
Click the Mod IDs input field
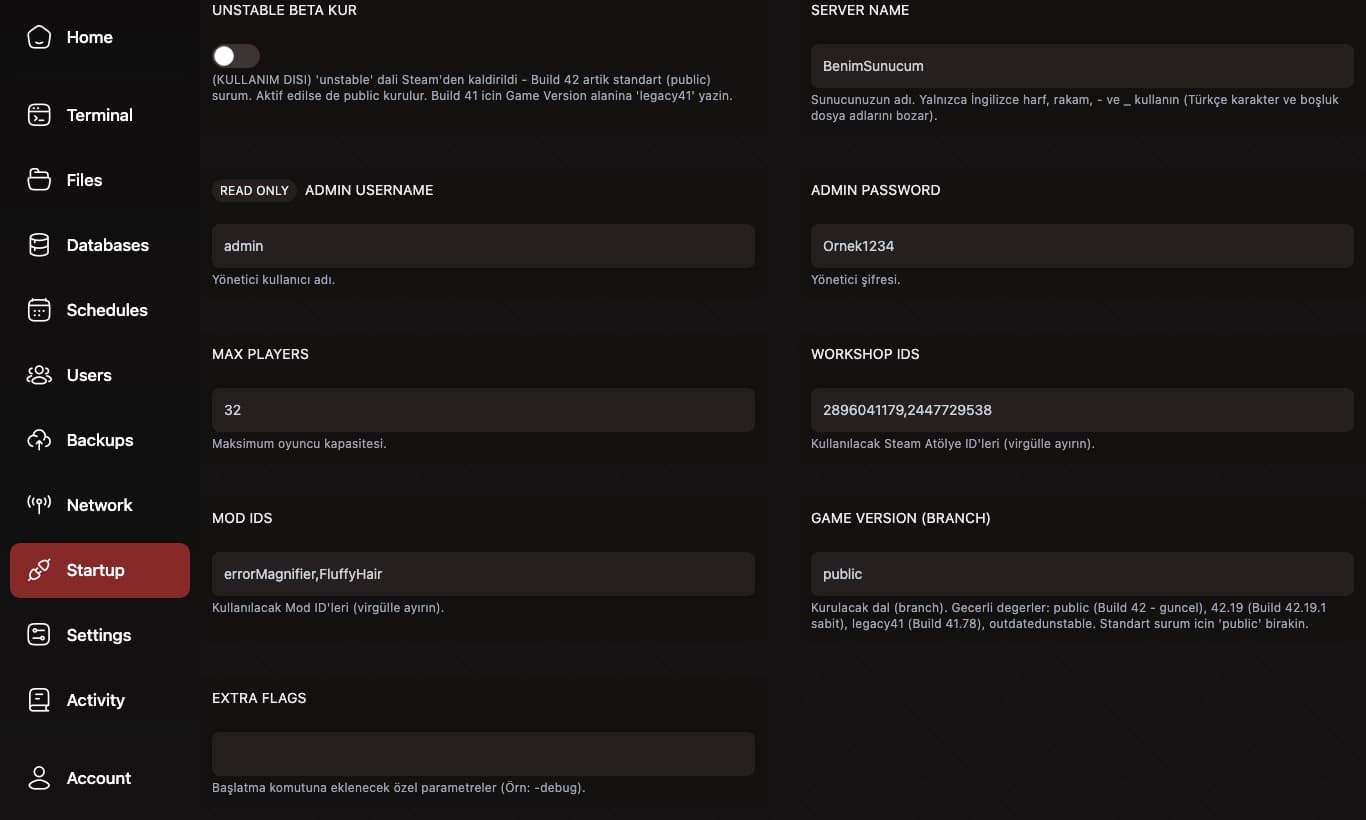click(x=483, y=574)
